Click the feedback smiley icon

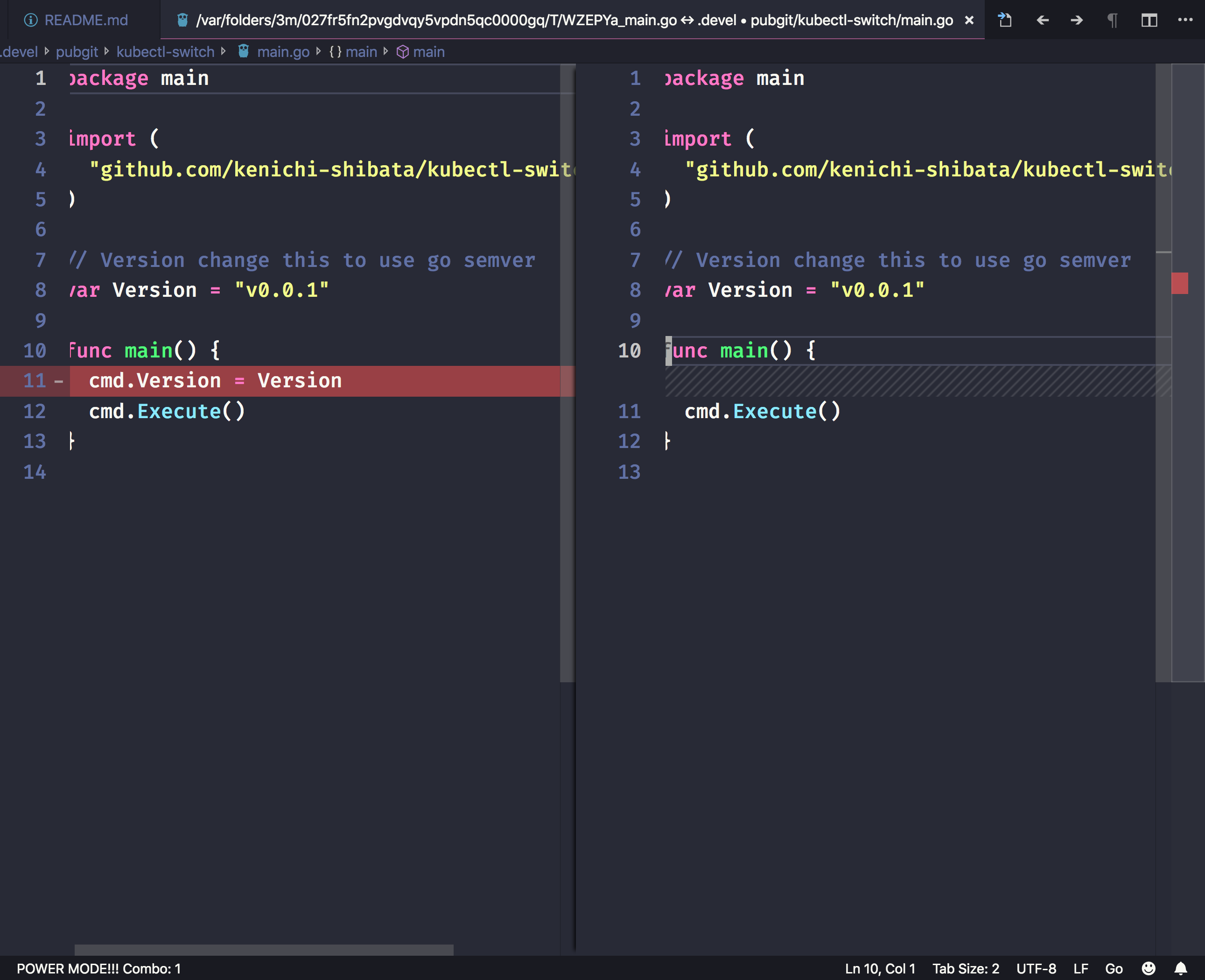[x=1149, y=969]
